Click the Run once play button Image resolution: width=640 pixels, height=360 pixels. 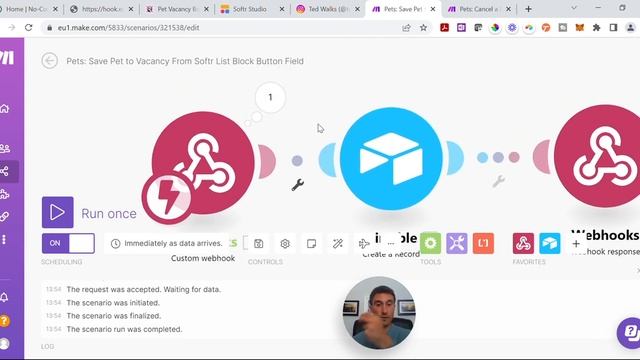point(58,212)
